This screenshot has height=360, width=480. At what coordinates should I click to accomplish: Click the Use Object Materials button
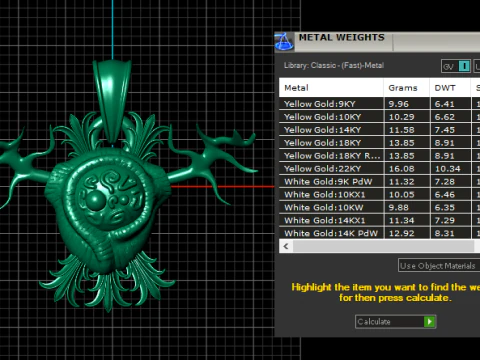[439, 266]
